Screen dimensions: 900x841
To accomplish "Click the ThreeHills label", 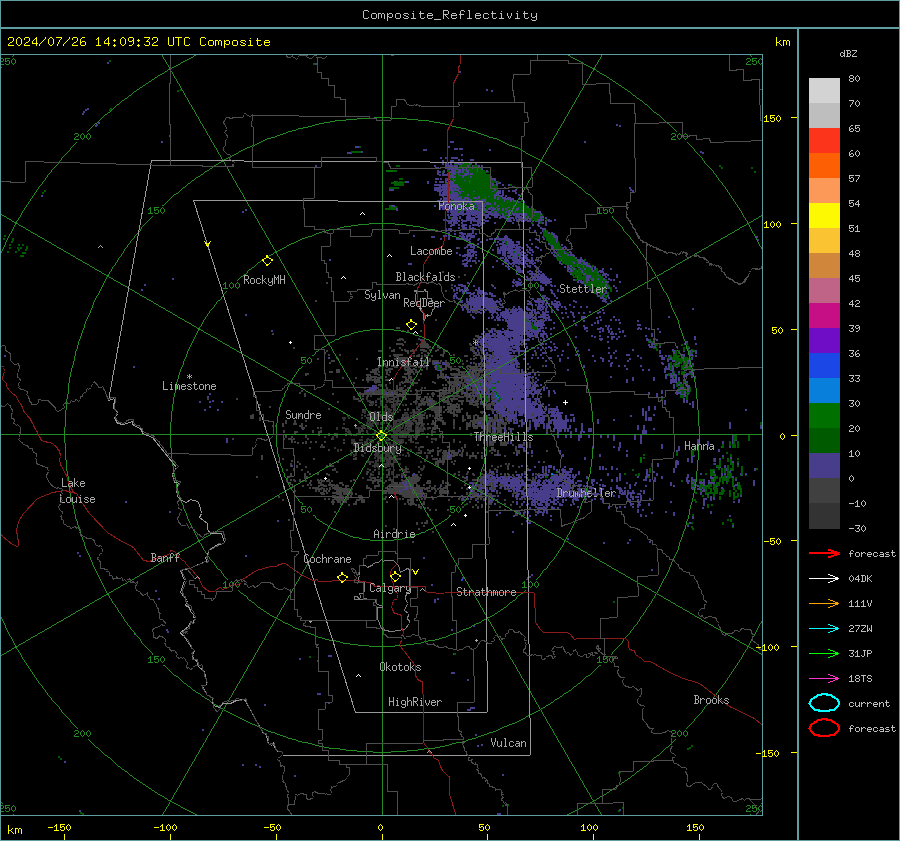I will (x=503, y=437).
